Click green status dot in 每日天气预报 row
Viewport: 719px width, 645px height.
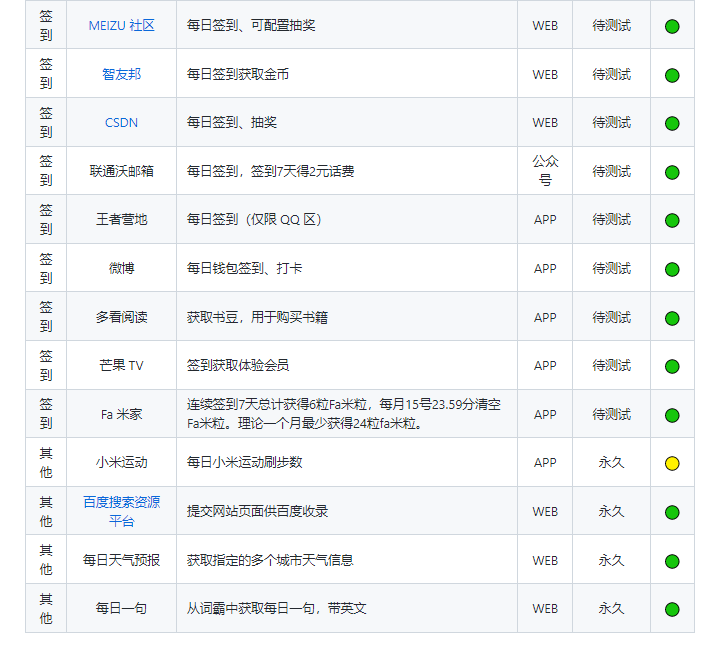point(672,561)
